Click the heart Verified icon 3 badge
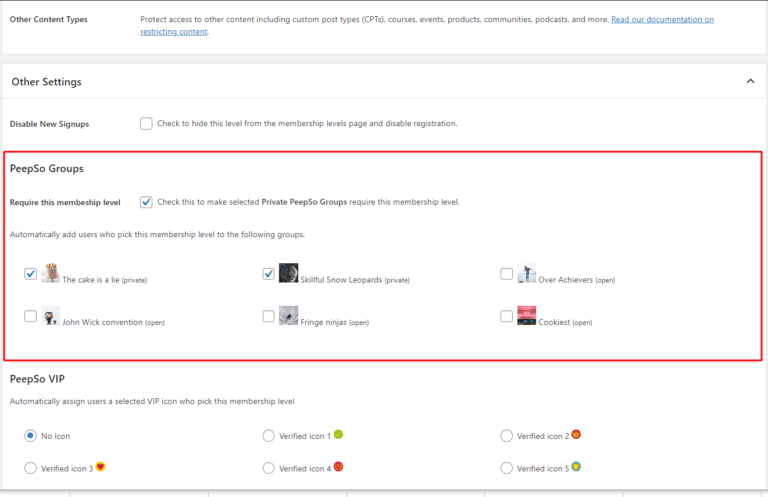The width and height of the screenshot is (768, 497). click(x=100, y=466)
